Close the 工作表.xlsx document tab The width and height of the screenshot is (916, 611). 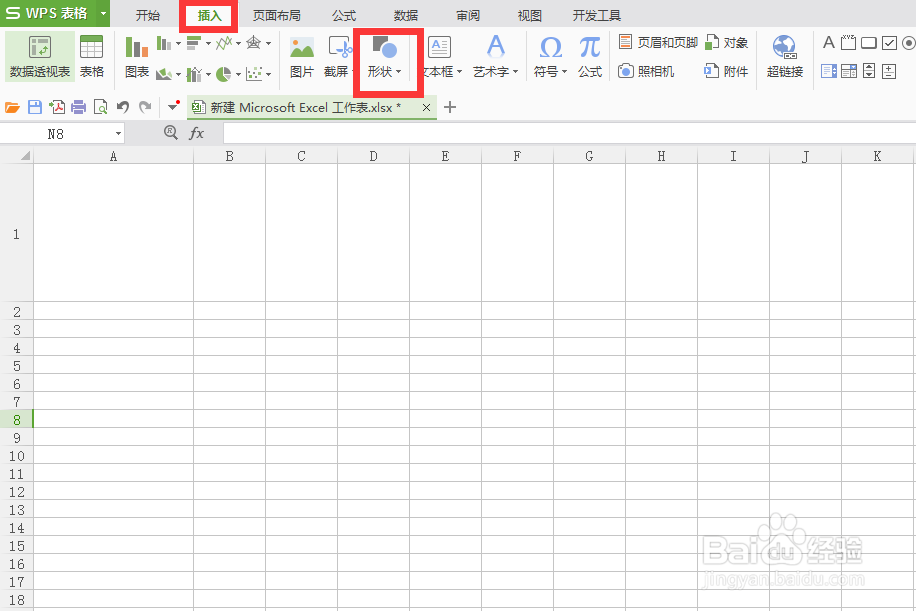426,107
